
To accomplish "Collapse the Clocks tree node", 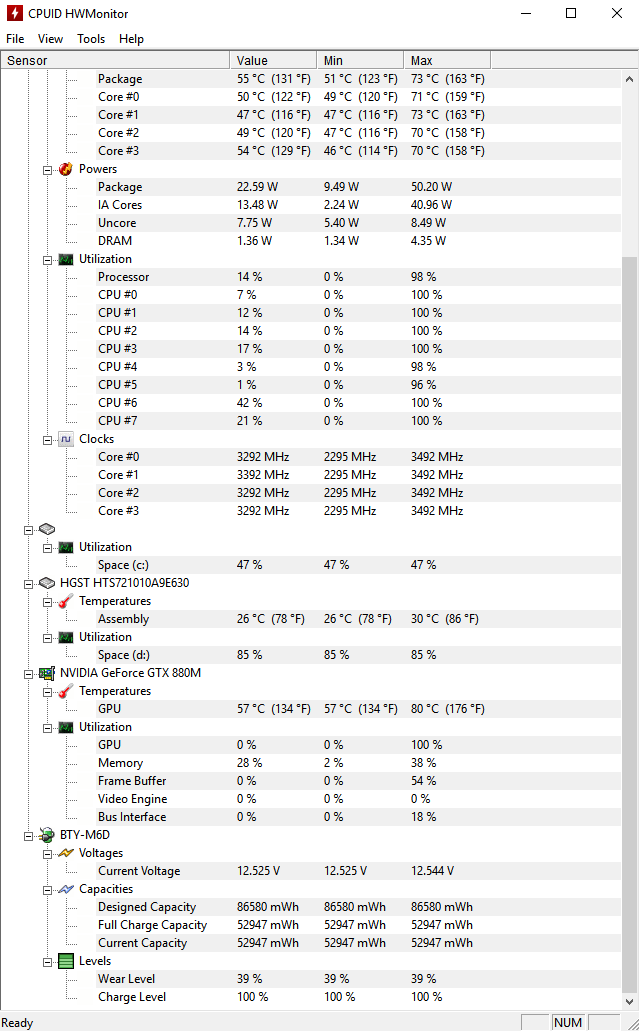I will point(47,439).
